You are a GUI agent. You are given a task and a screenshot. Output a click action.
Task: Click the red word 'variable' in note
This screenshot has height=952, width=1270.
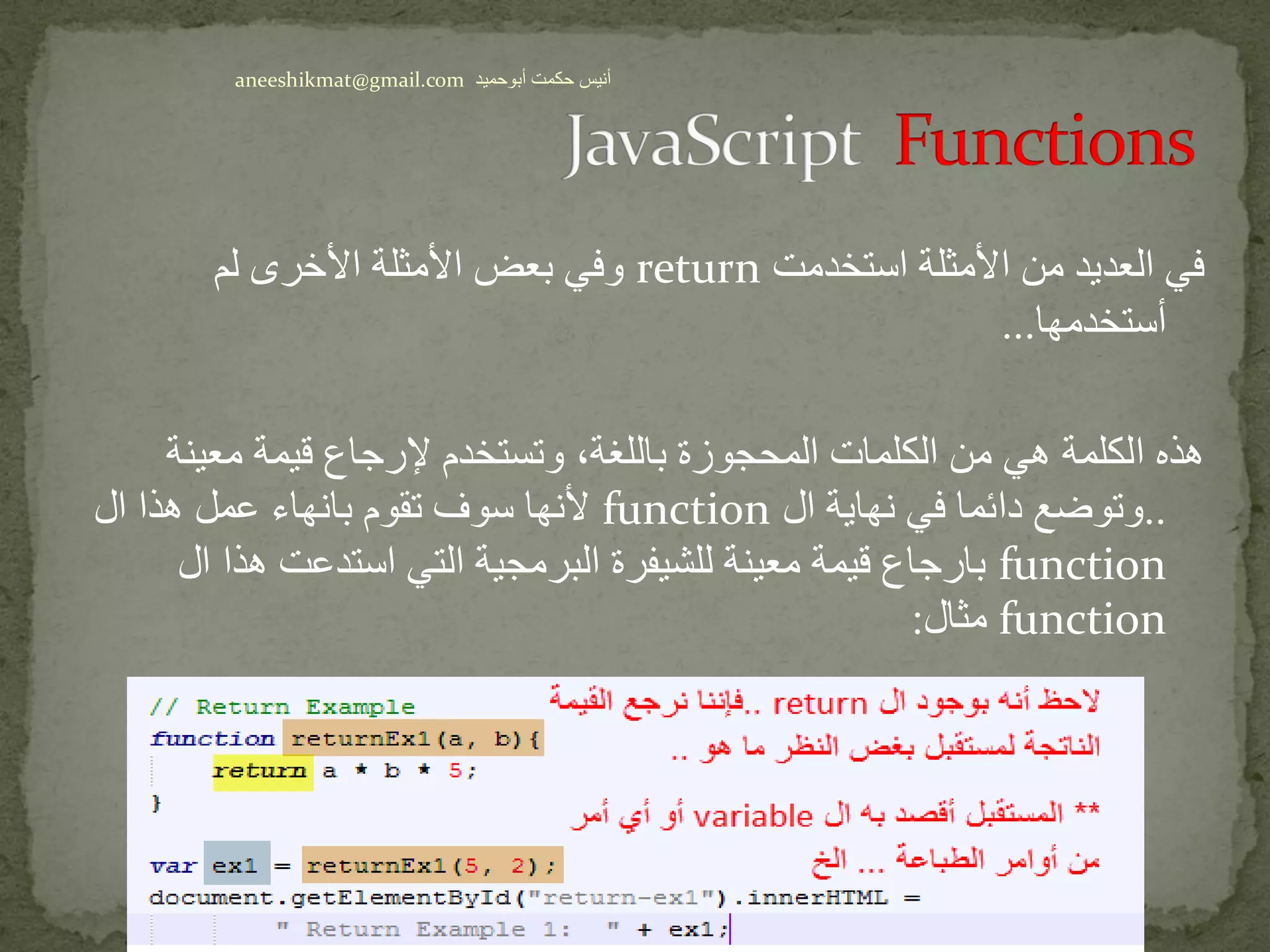(753, 816)
